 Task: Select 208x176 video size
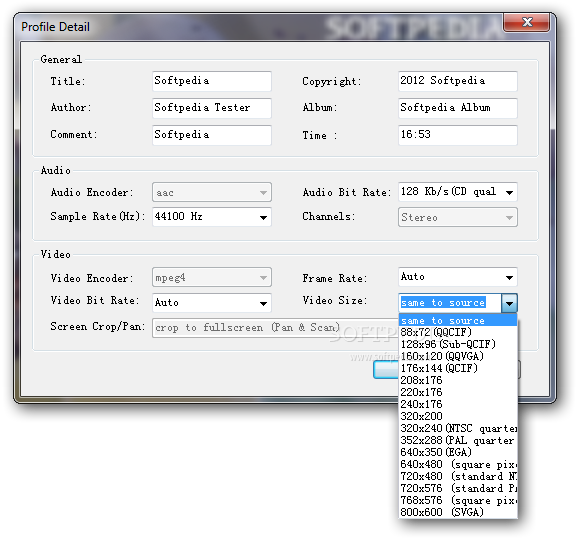coord(458,380)
